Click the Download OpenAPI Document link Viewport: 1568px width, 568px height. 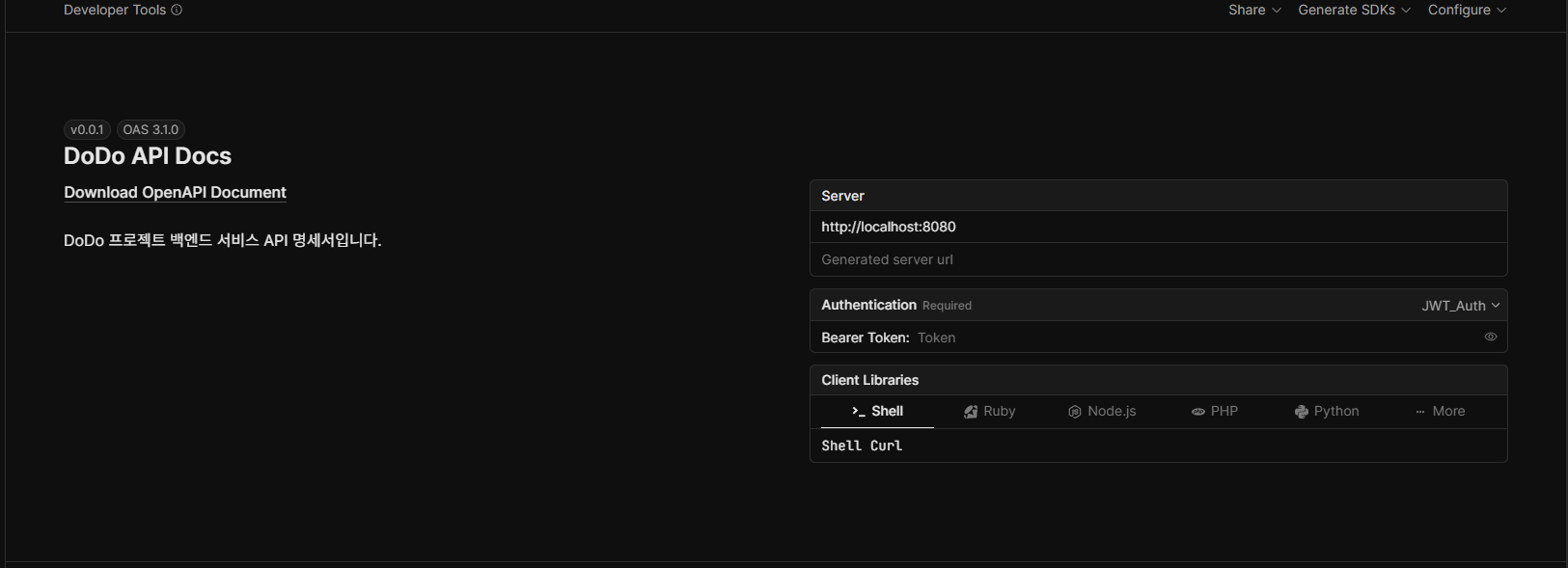tap(175, 193)
